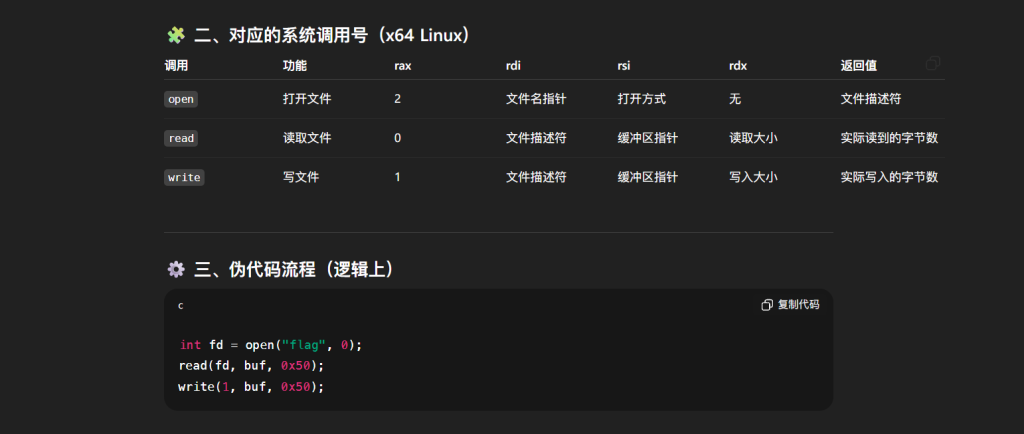Click the rsi column header
Screen dimensions: 1024x434
click(x=624, y=66)
